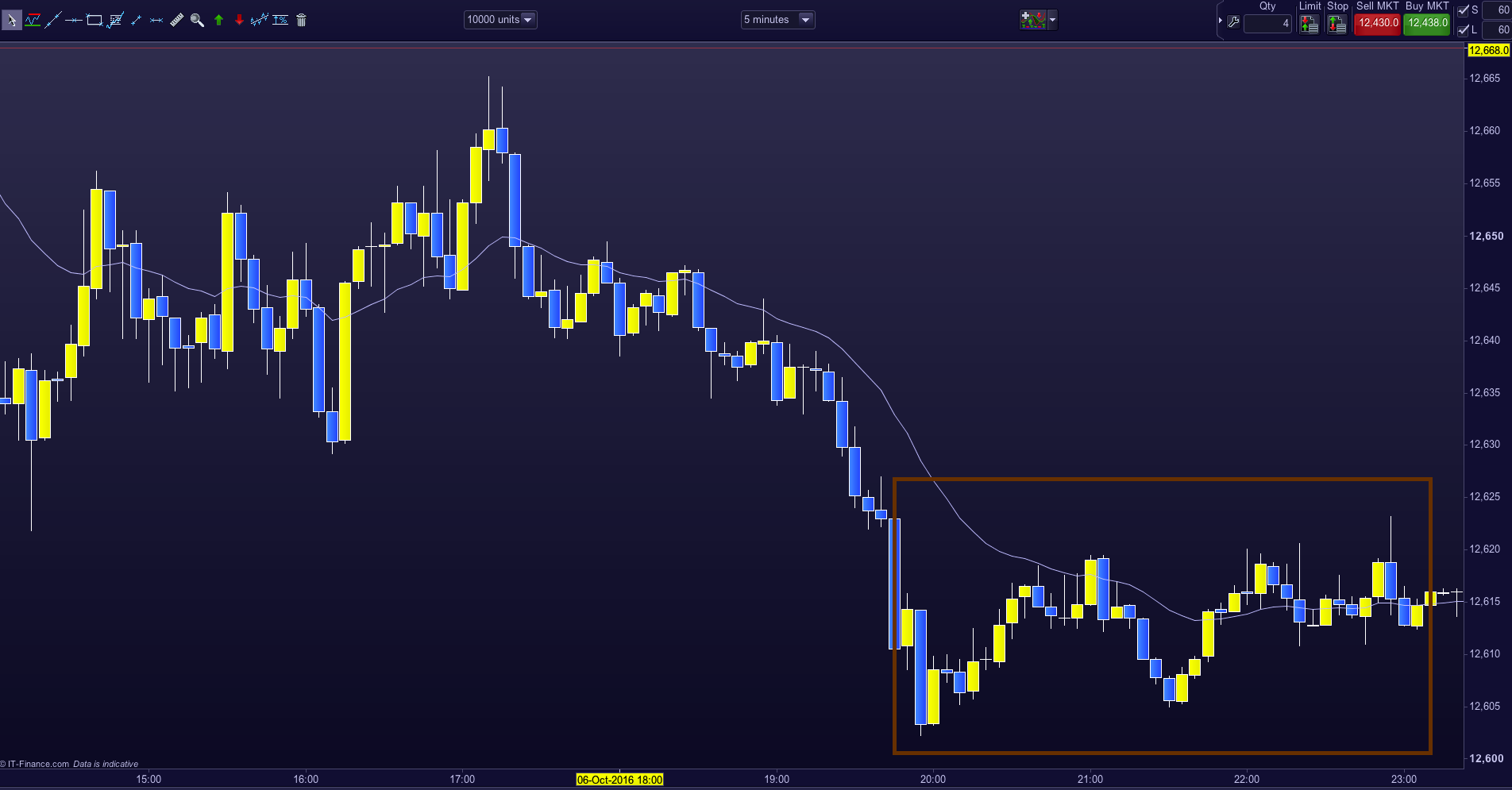Screen dimensions: 1512x790
Task: Activate the ruler measurement tool
Action: pos(176,20)
